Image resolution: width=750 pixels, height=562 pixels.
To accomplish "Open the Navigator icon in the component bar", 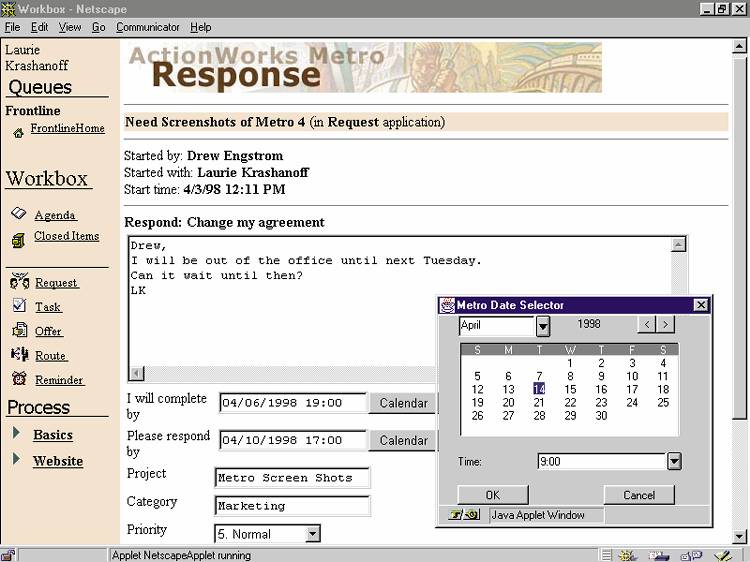I will click(627, 555).
